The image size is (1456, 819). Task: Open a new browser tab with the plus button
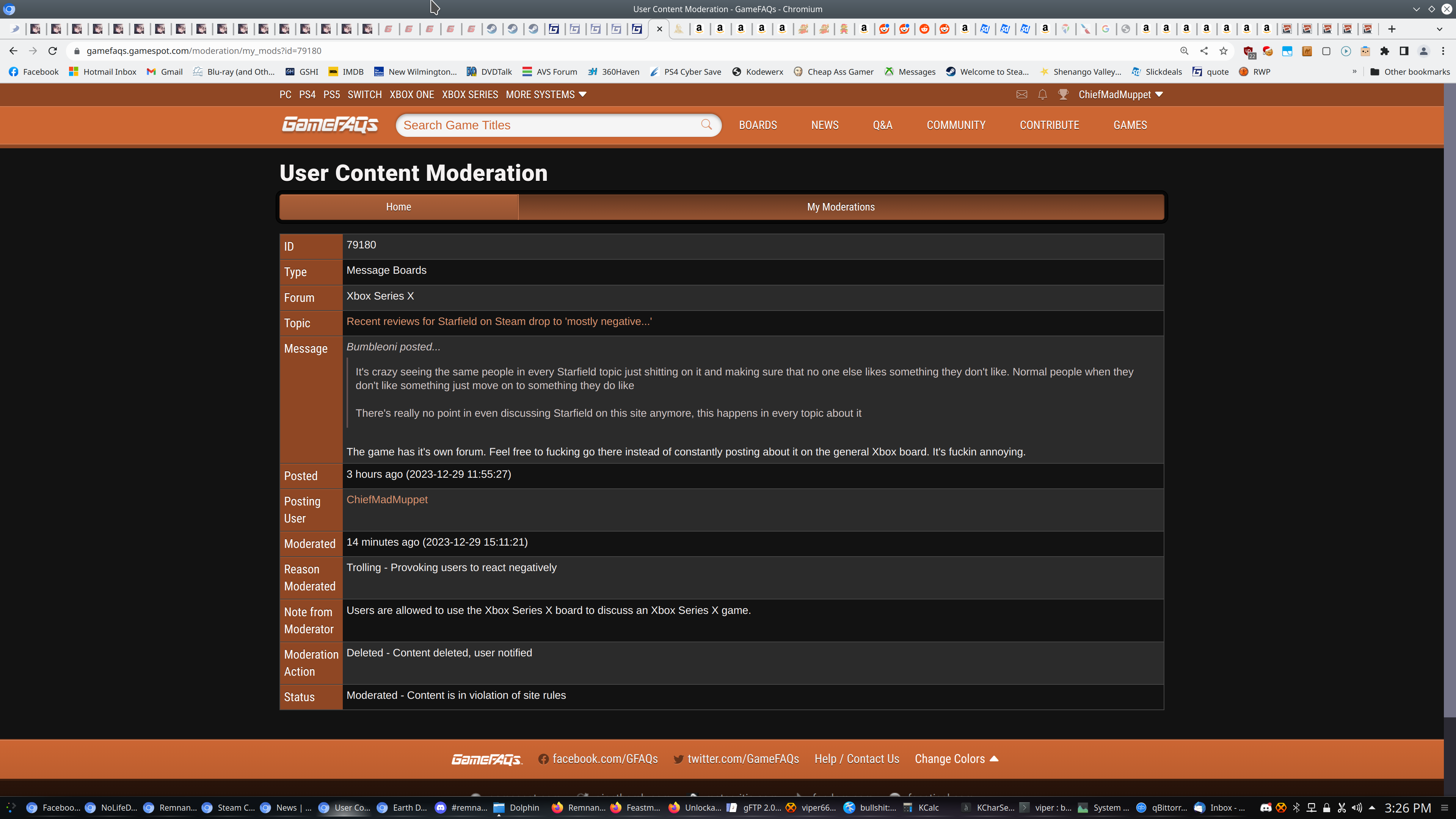pyautogui.click(x=1392, y=29)
